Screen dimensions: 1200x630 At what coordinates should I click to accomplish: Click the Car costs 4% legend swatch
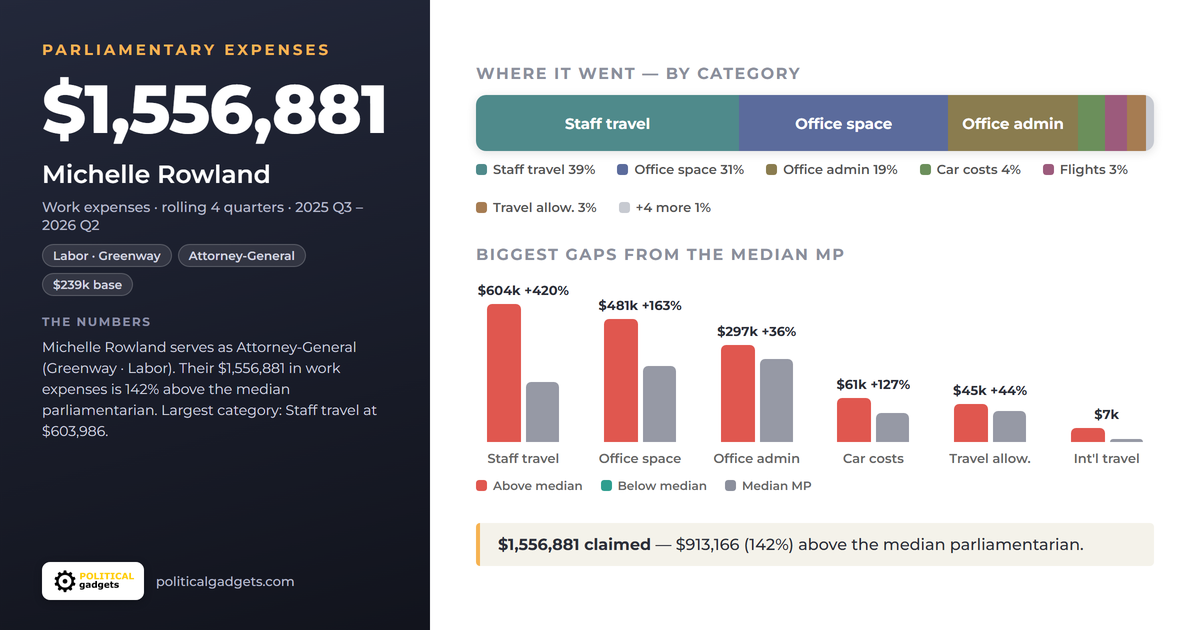(x=926, y=170)
